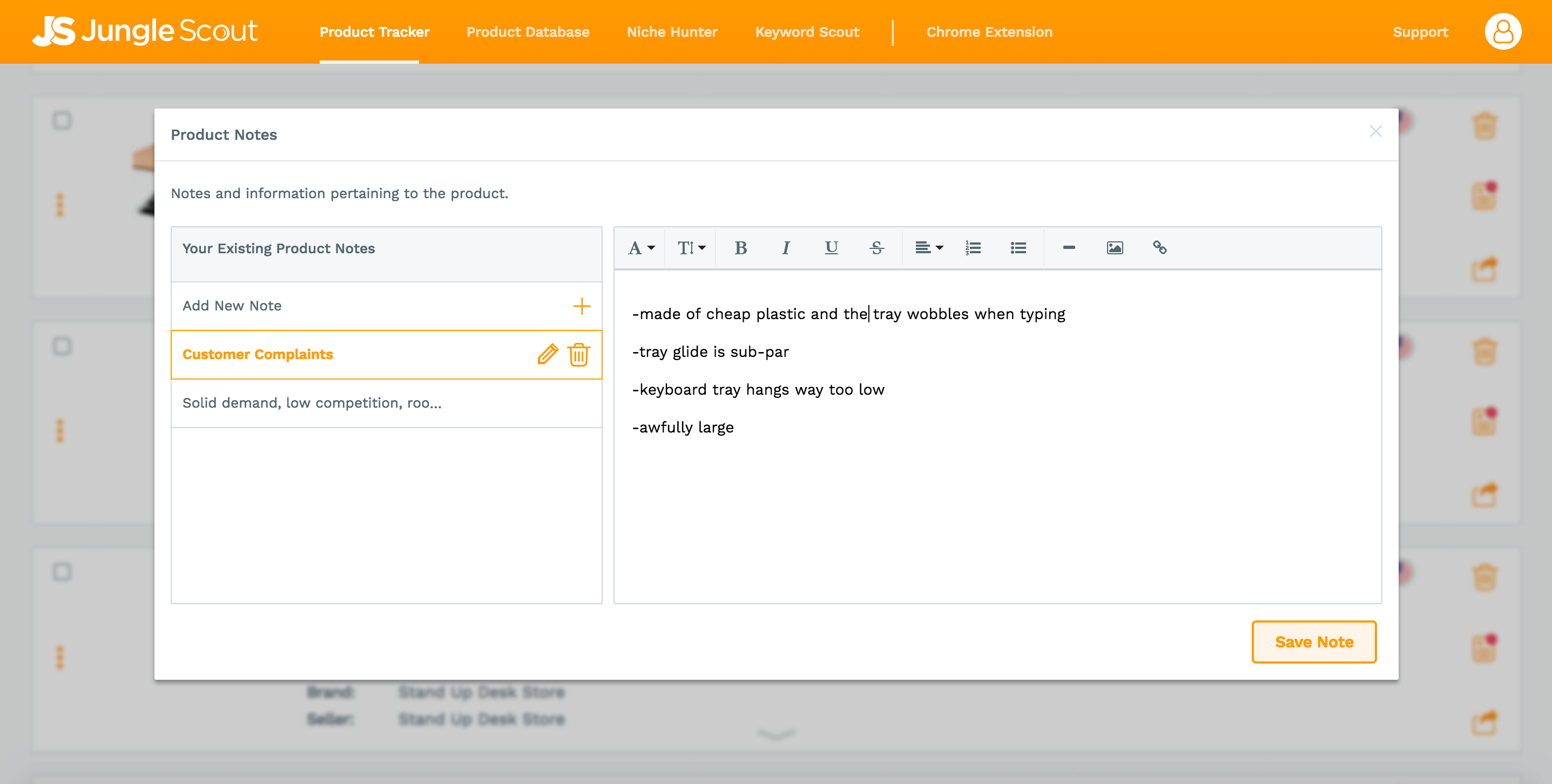
Task: Delete the Customer Complaints note
Action: (578, 354)
